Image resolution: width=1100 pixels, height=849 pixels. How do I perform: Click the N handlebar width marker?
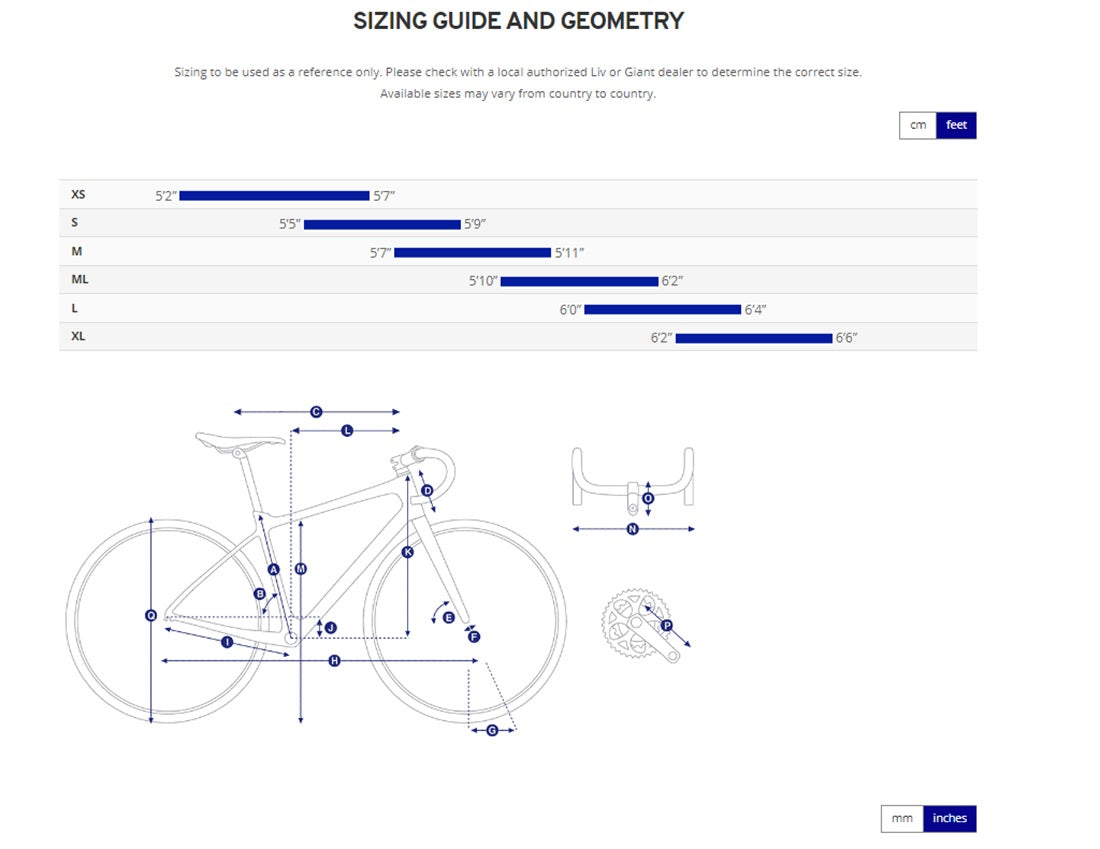point(632,529)
